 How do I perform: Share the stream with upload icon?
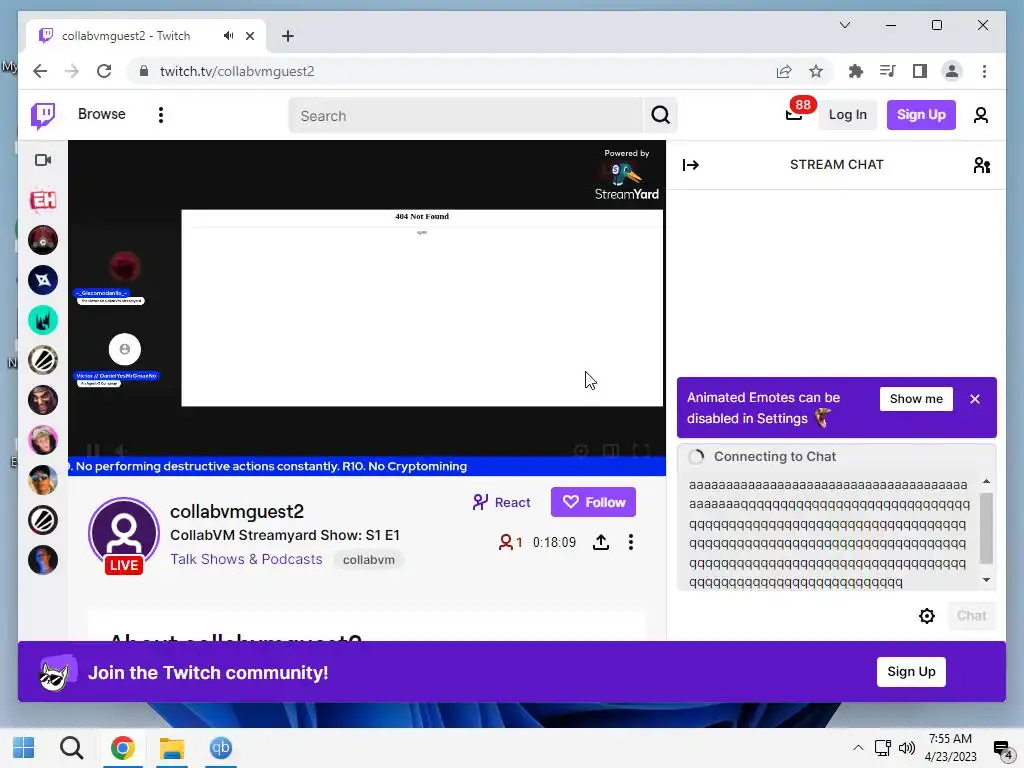pos(601,543)
